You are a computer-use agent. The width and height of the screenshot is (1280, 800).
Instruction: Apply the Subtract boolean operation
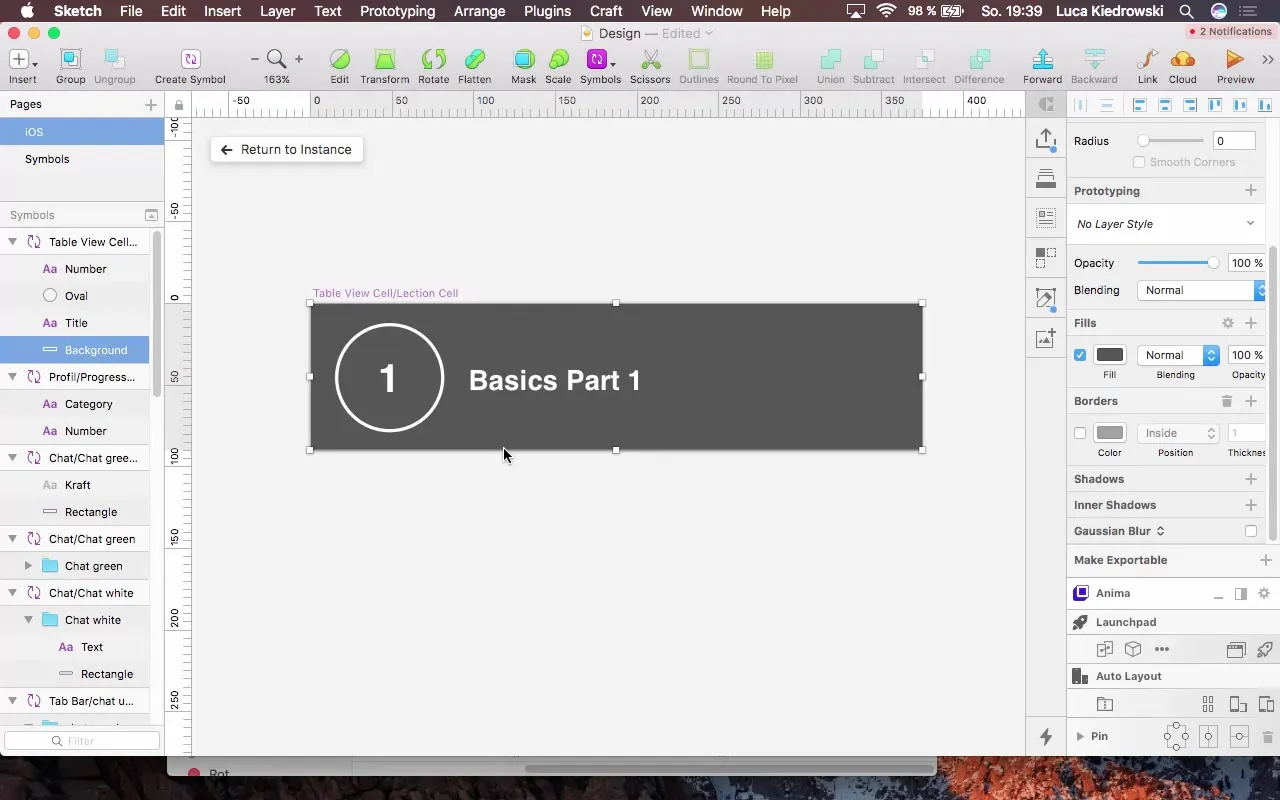874,65
